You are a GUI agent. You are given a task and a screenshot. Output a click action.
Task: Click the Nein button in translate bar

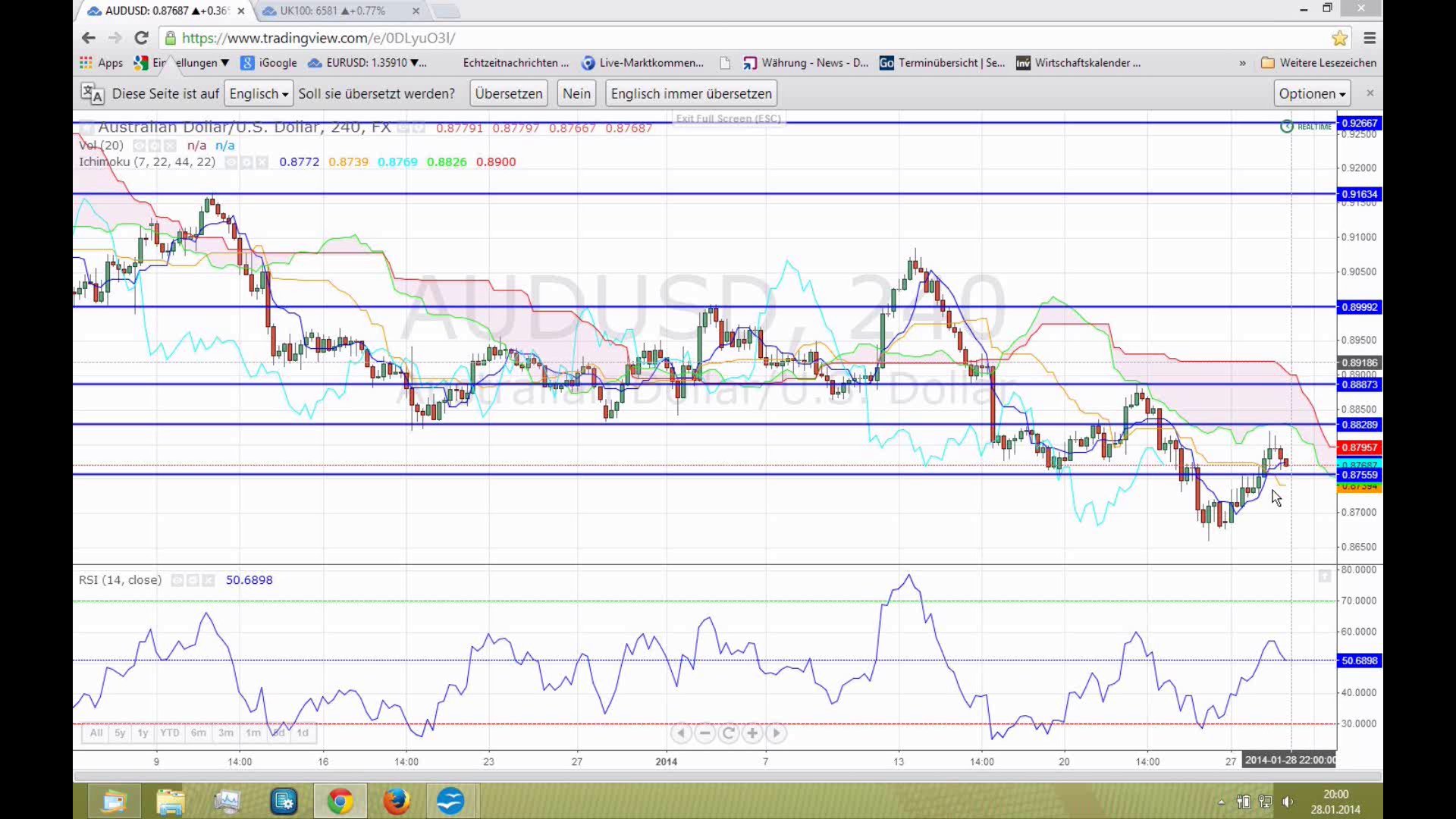click(576, 93)
